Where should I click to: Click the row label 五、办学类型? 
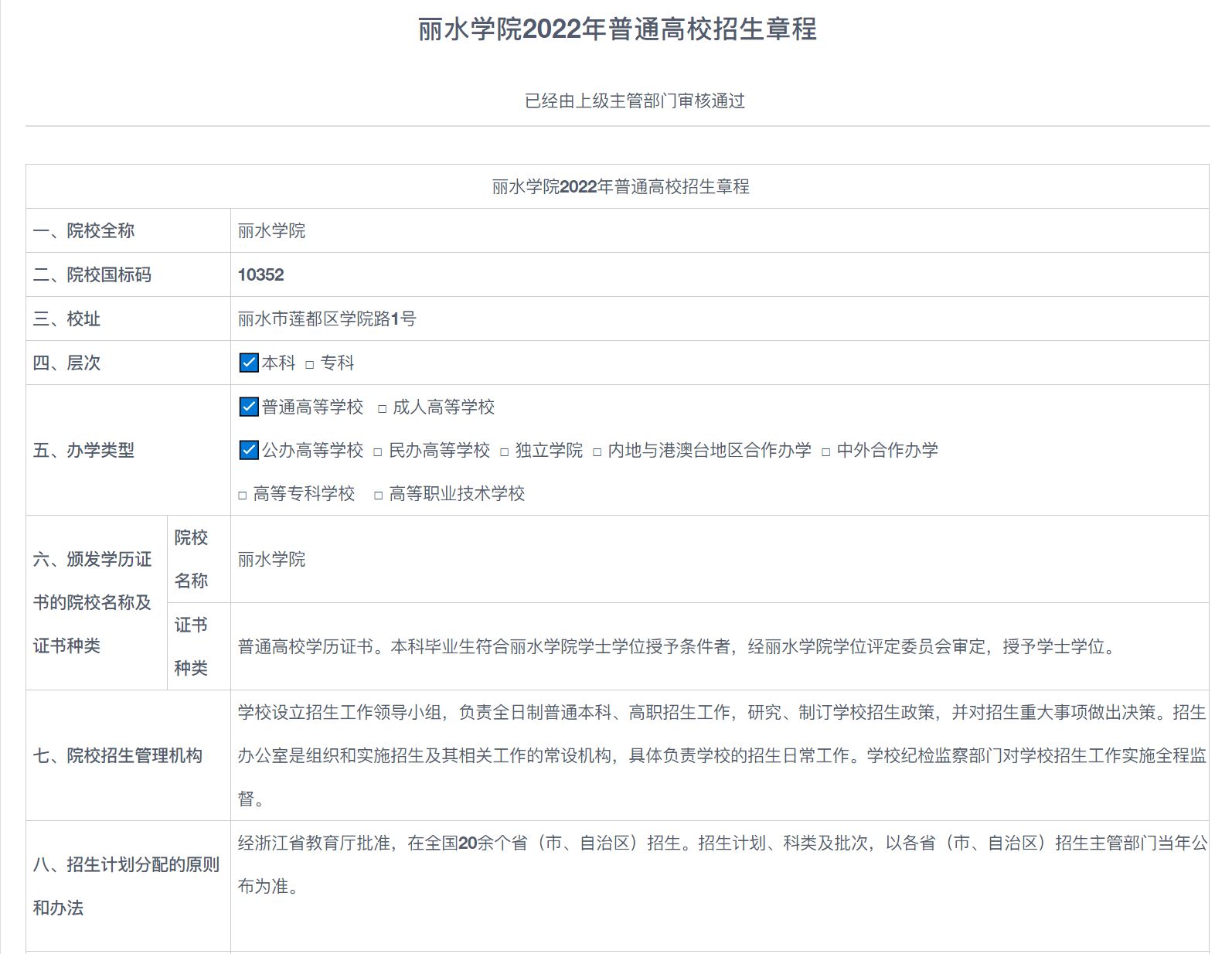pyautogui.click(x=83, y=450)
